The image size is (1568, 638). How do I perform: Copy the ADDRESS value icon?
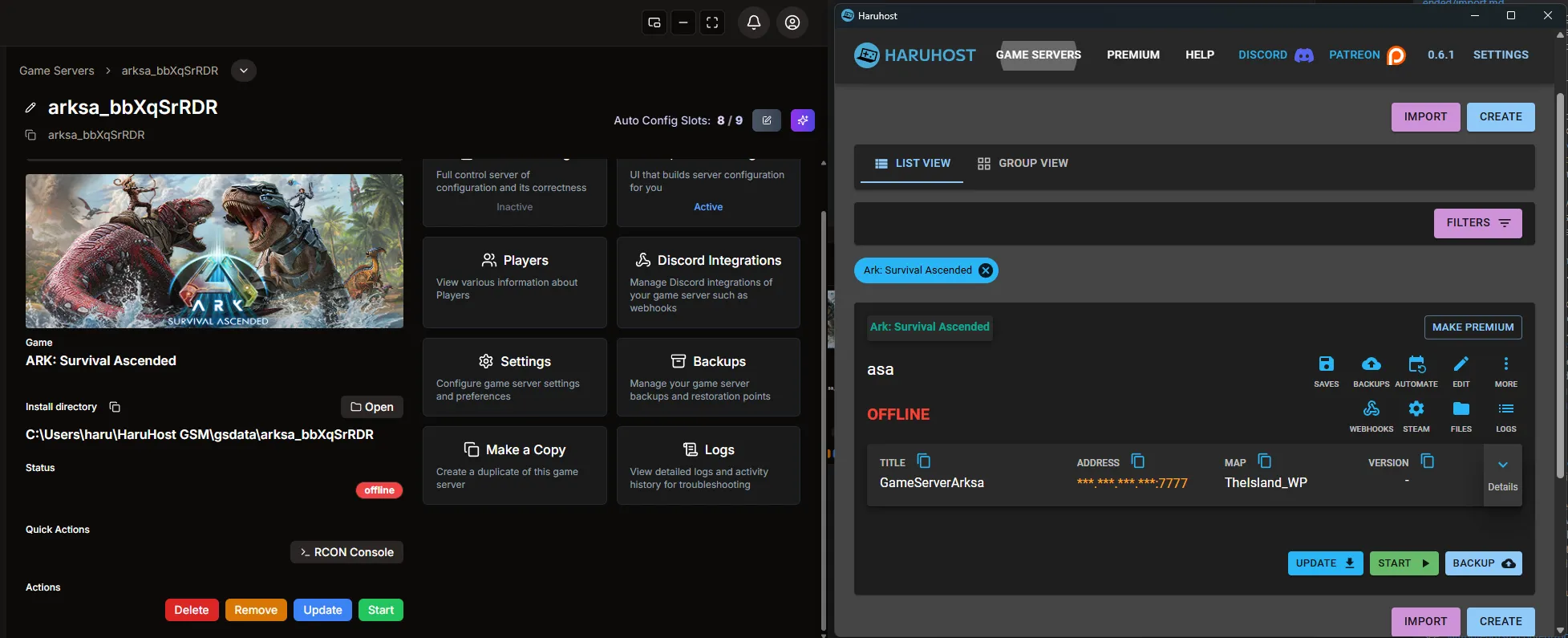pyautogui.click(x=1137, y=461)
